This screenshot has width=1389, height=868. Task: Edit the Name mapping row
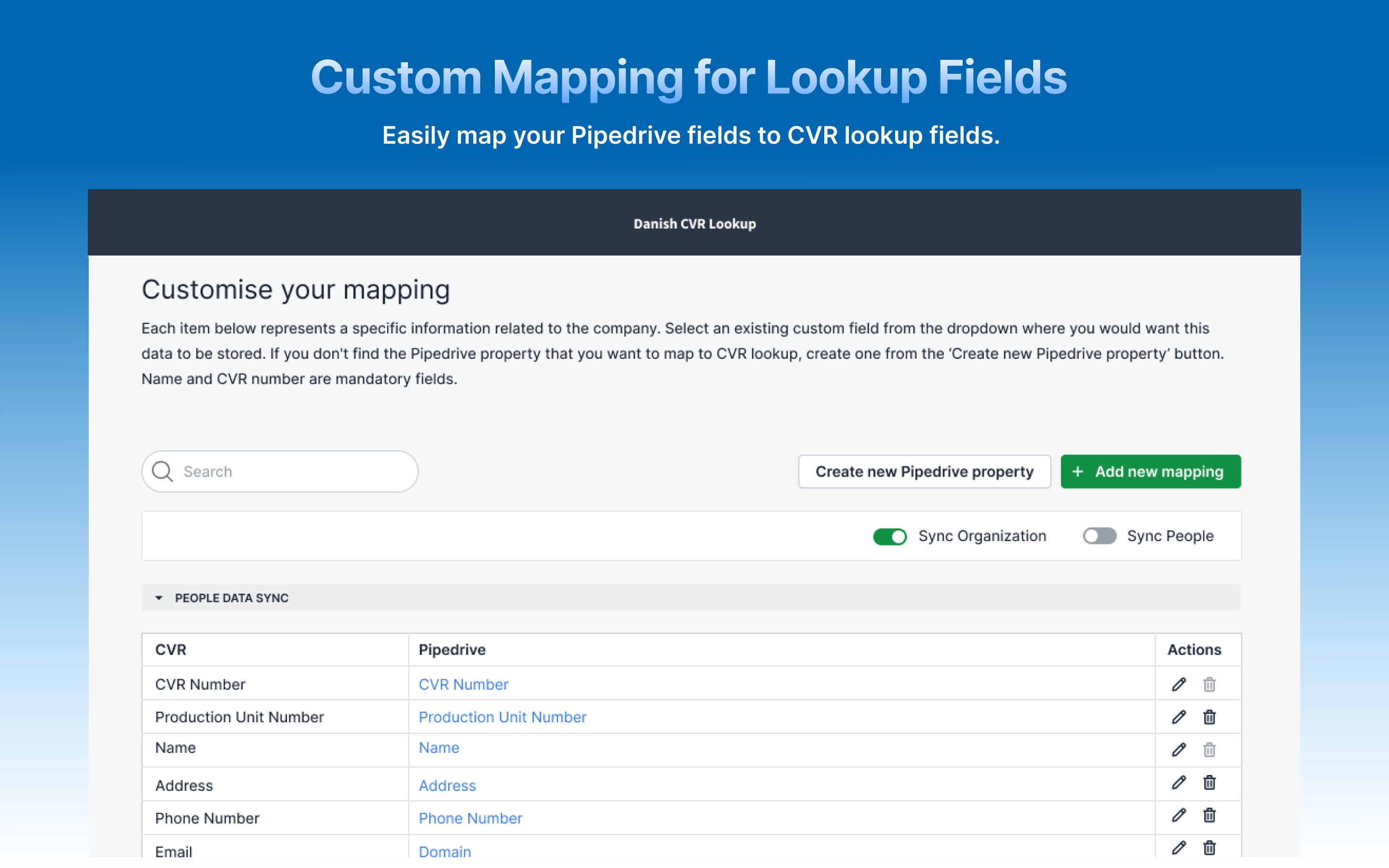pos(1178,750)
